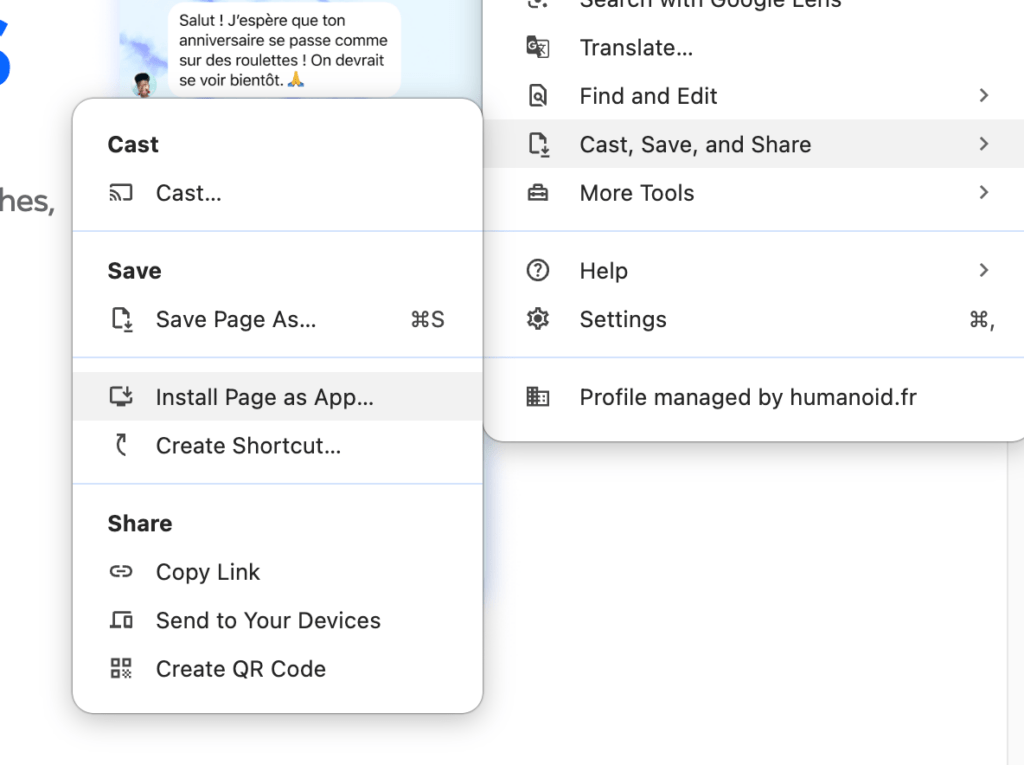Click the Settings gear icon
The height and width of the screenshot is (765, 1024).
click(x=539, y=319)
